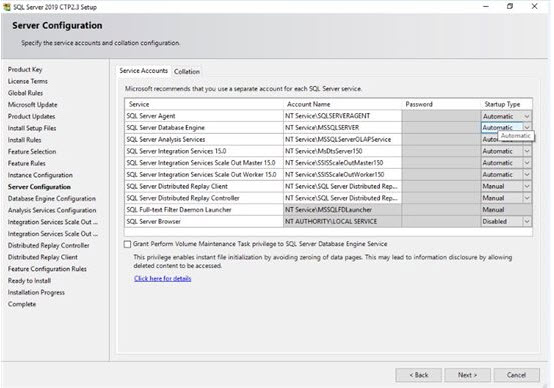554x388 pixels.
Task: Select Ready to Install step in sidebar
Action: coord(29,281)
